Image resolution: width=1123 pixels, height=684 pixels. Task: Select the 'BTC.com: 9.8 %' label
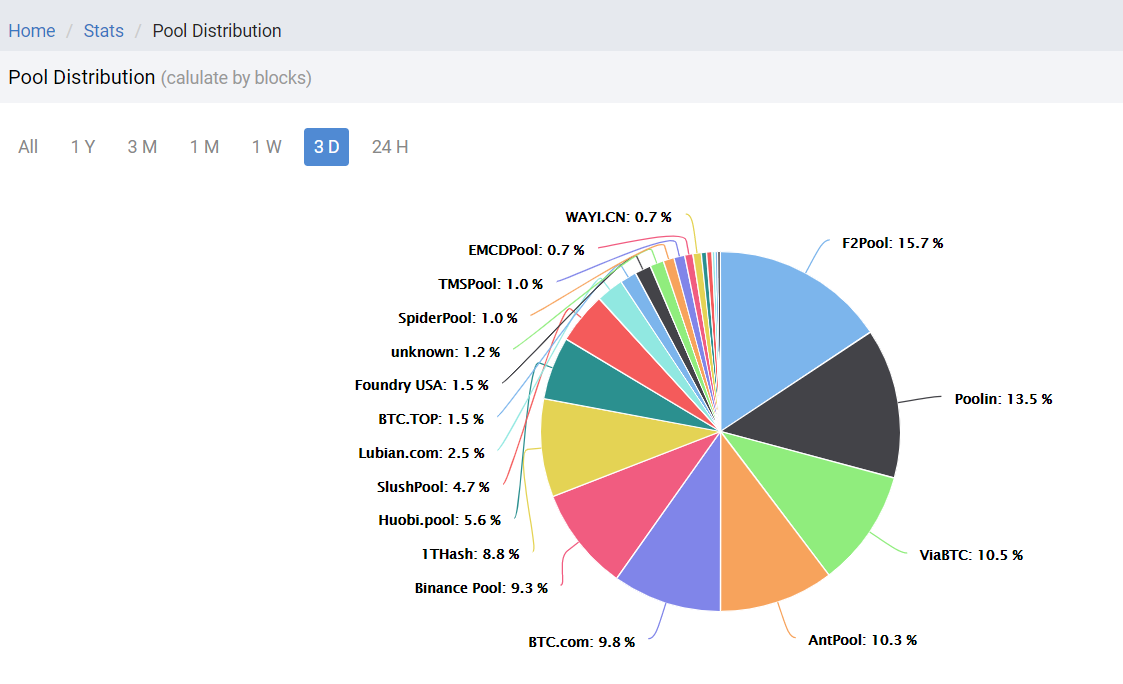[x=582, y=642]
